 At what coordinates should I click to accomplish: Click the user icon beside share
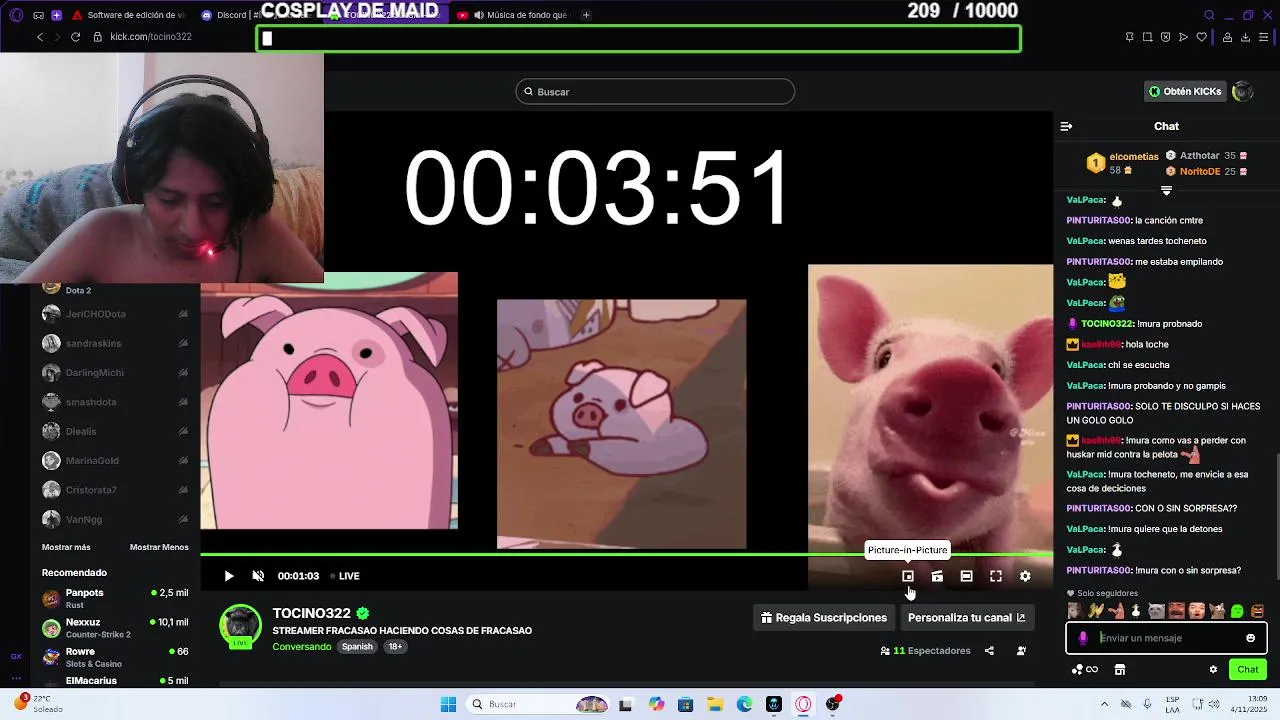coord(1021,651)
